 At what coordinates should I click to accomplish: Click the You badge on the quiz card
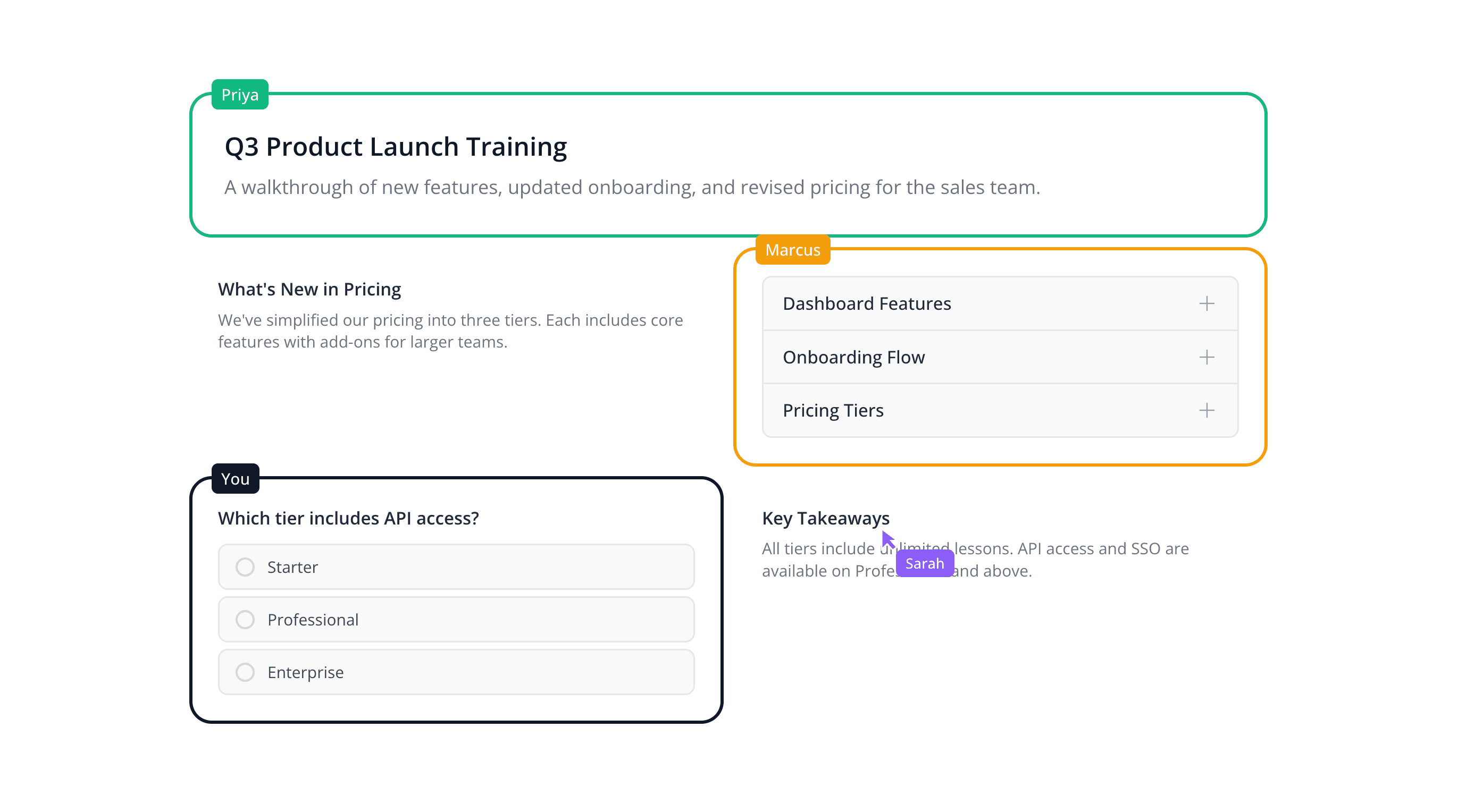[x=235, y=479]
